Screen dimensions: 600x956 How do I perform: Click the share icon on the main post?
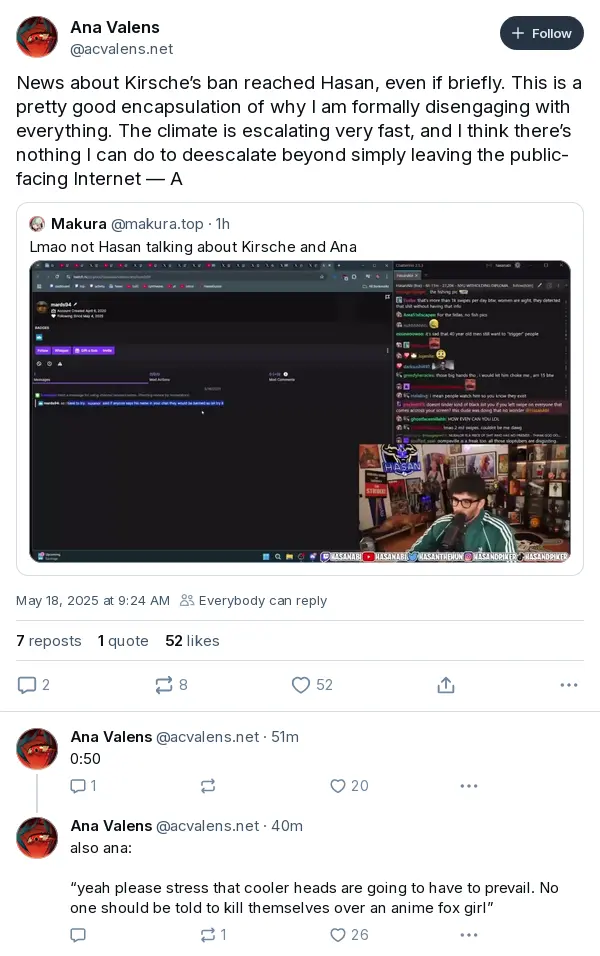pos(446,685)
